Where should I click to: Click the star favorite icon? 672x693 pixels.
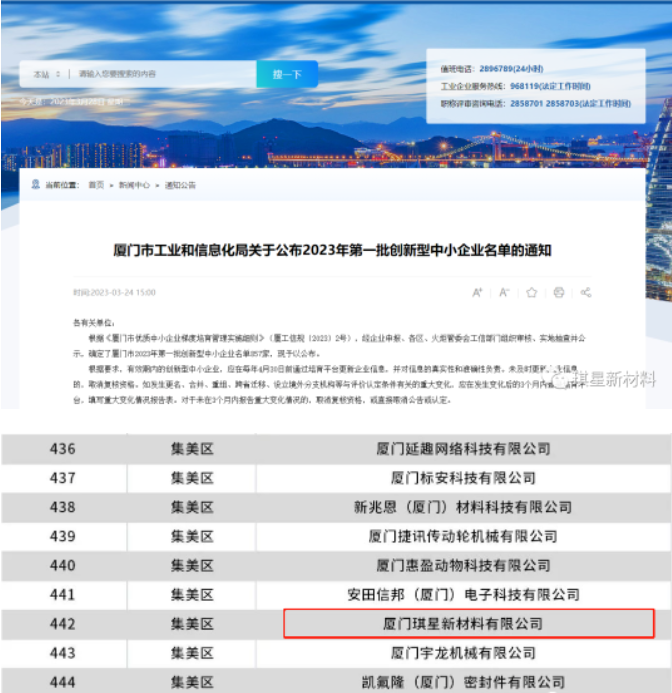tap(532, 292)
